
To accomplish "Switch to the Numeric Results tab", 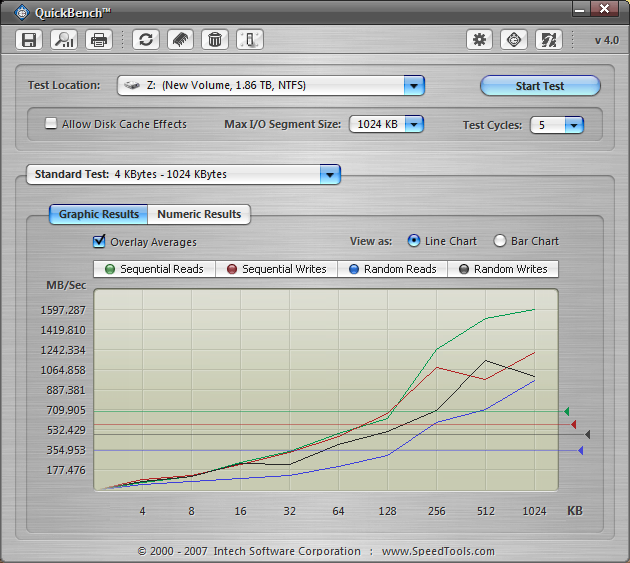I will tap(199, 214).
